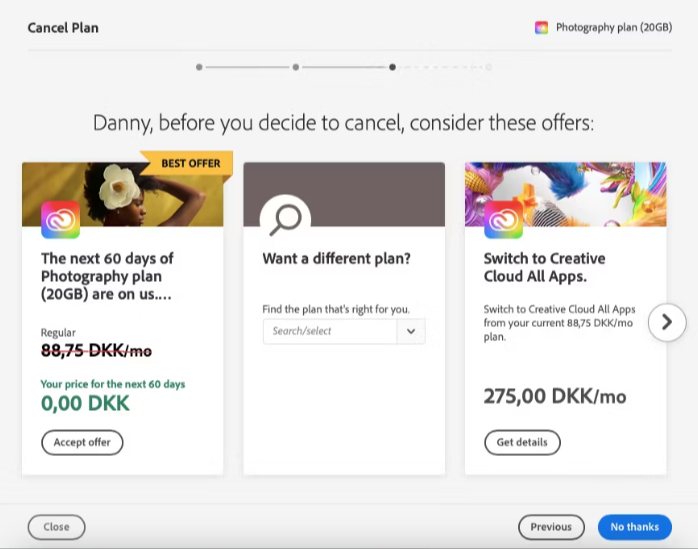Click the 275,00 DKK/mo price
The image size is (698, 549).
pos(555,396)
